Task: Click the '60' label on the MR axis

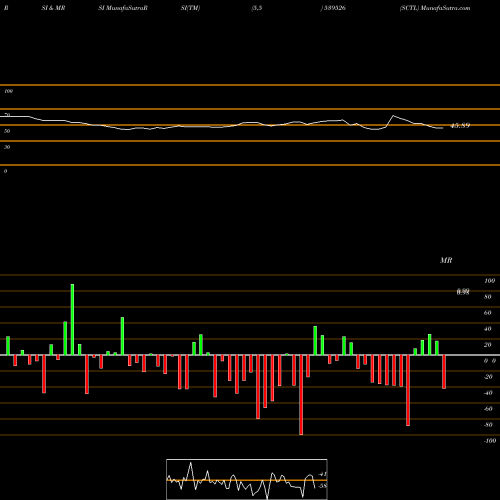Action: click(x=487, y=313)
